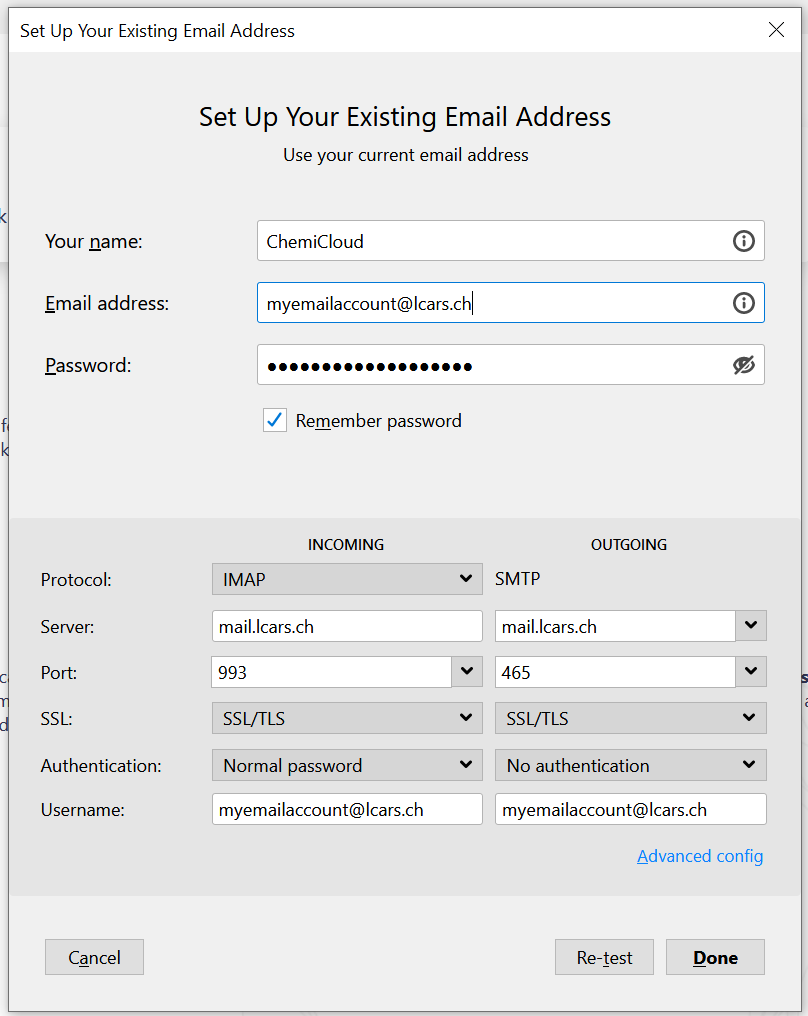
Task: Show password with the crossed-eye icon
Action: point(743,365)
